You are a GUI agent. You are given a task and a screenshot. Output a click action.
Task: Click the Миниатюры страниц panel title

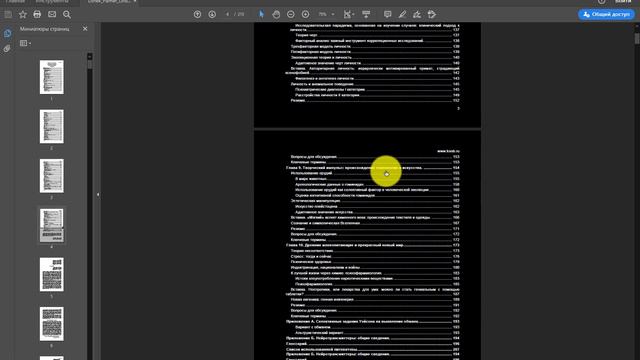pos(44,29)
